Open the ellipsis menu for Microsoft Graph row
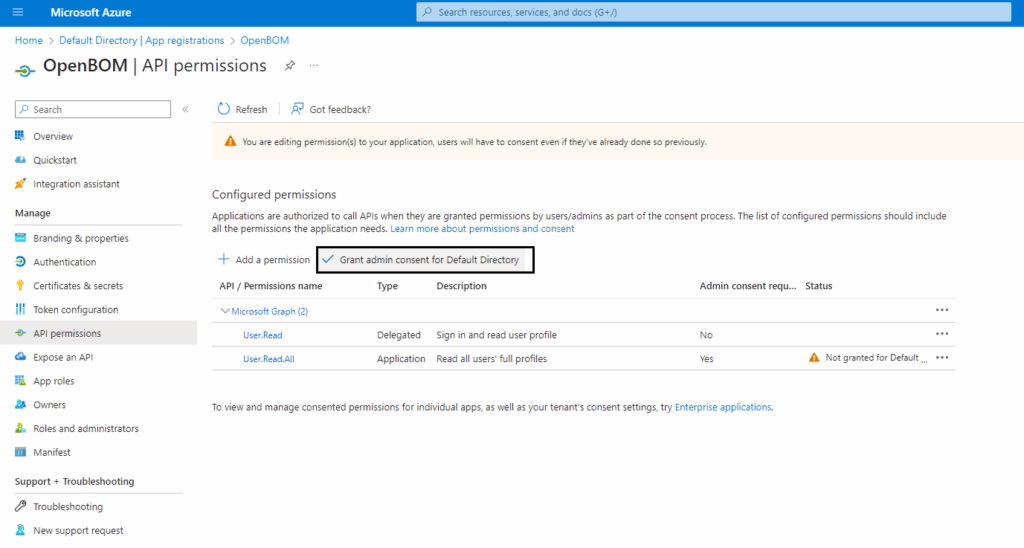Screen dimensions: 1024x548 point(942,310)
